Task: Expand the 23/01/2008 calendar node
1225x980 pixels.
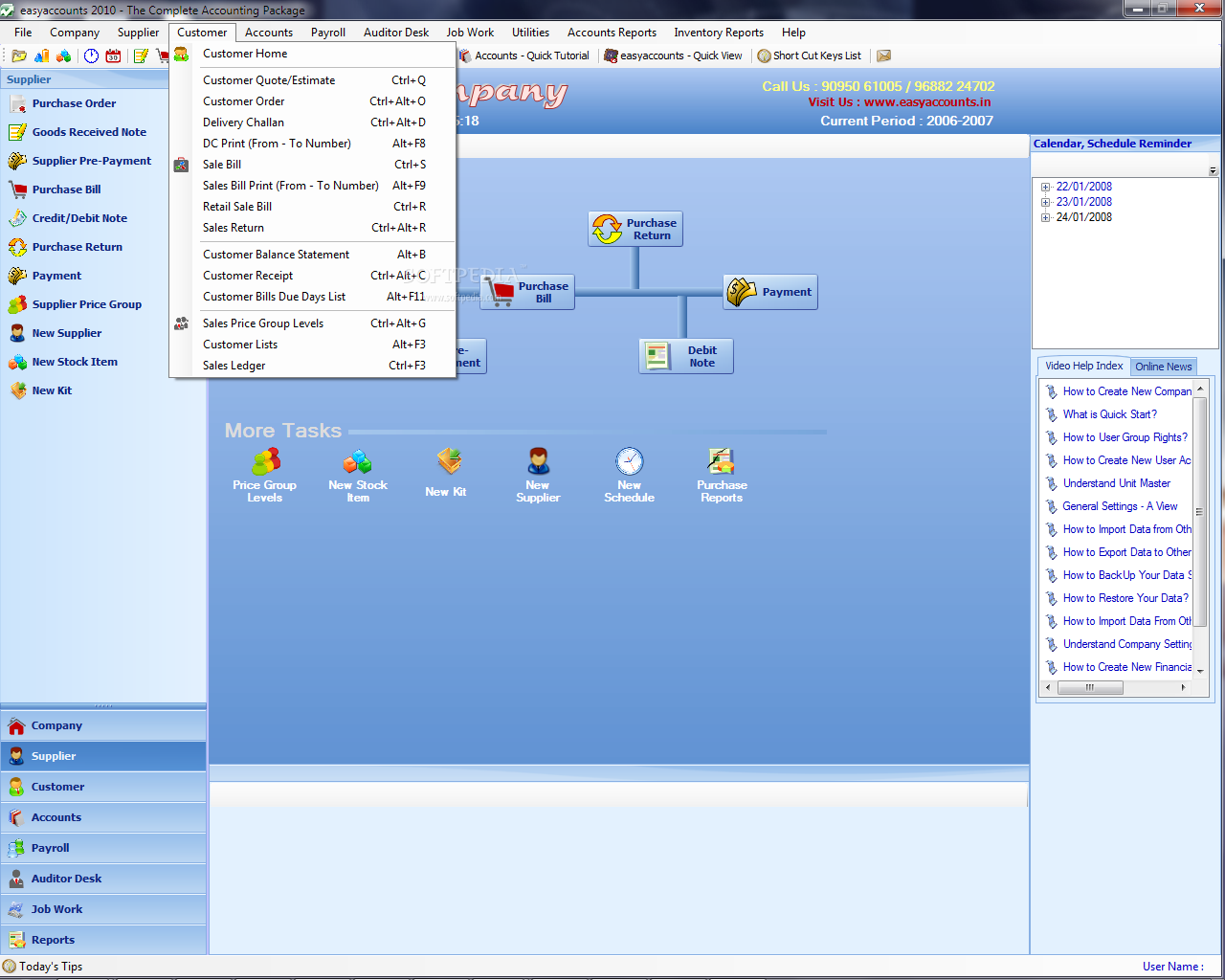Action: [x=1046, y=203]
